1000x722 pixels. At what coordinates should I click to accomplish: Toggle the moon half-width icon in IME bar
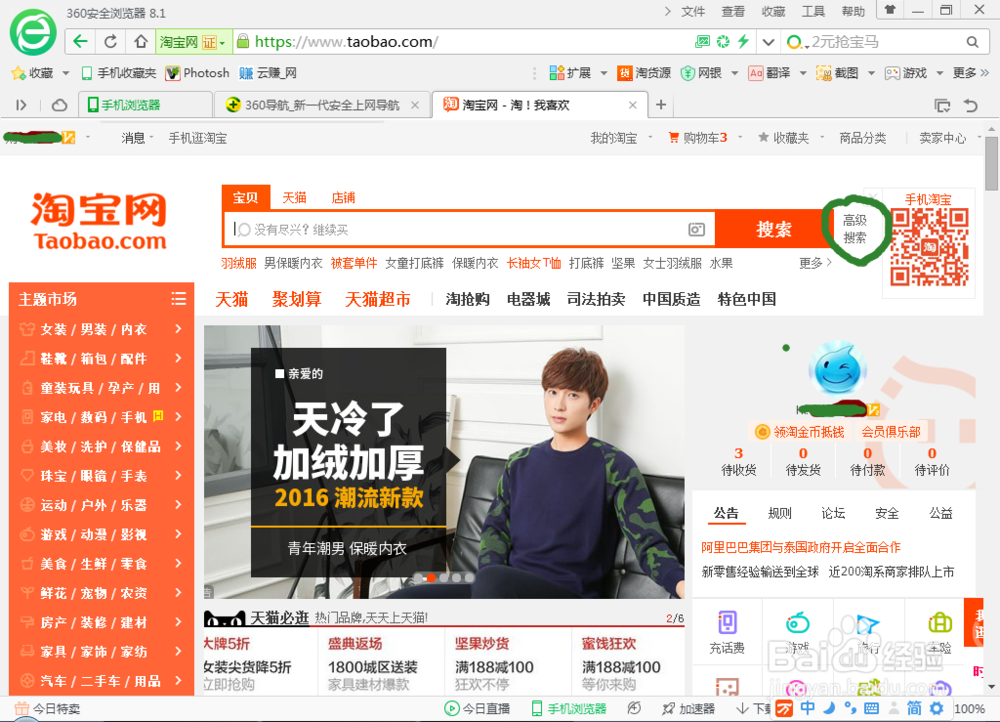point(829,708)
